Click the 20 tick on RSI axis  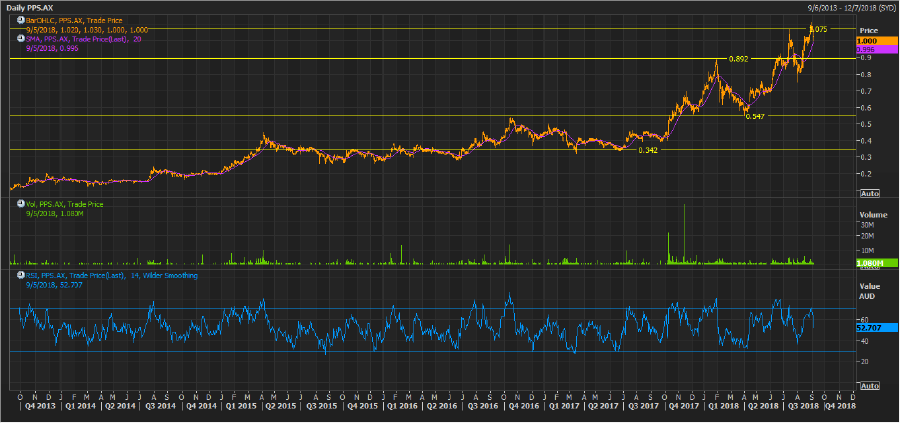(x=863, y=362)
